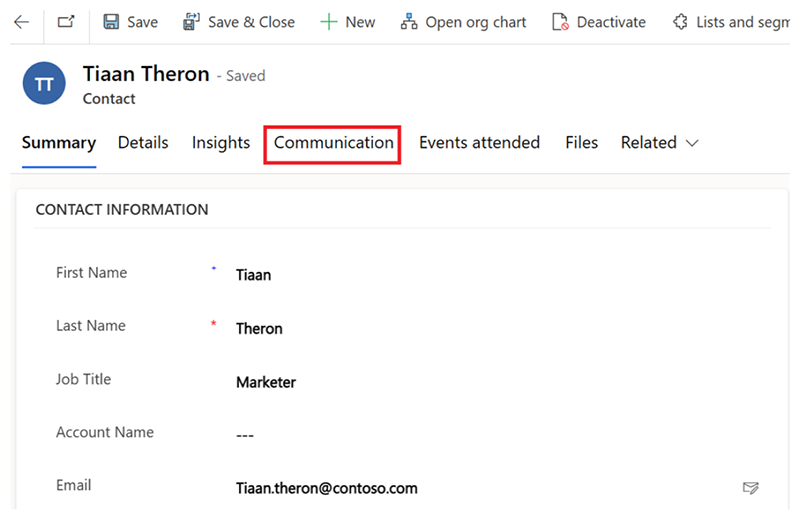The height and width of the screenshot is (518, 800).
Task: Click the TT contact avatar
Action: pos(44,83)
